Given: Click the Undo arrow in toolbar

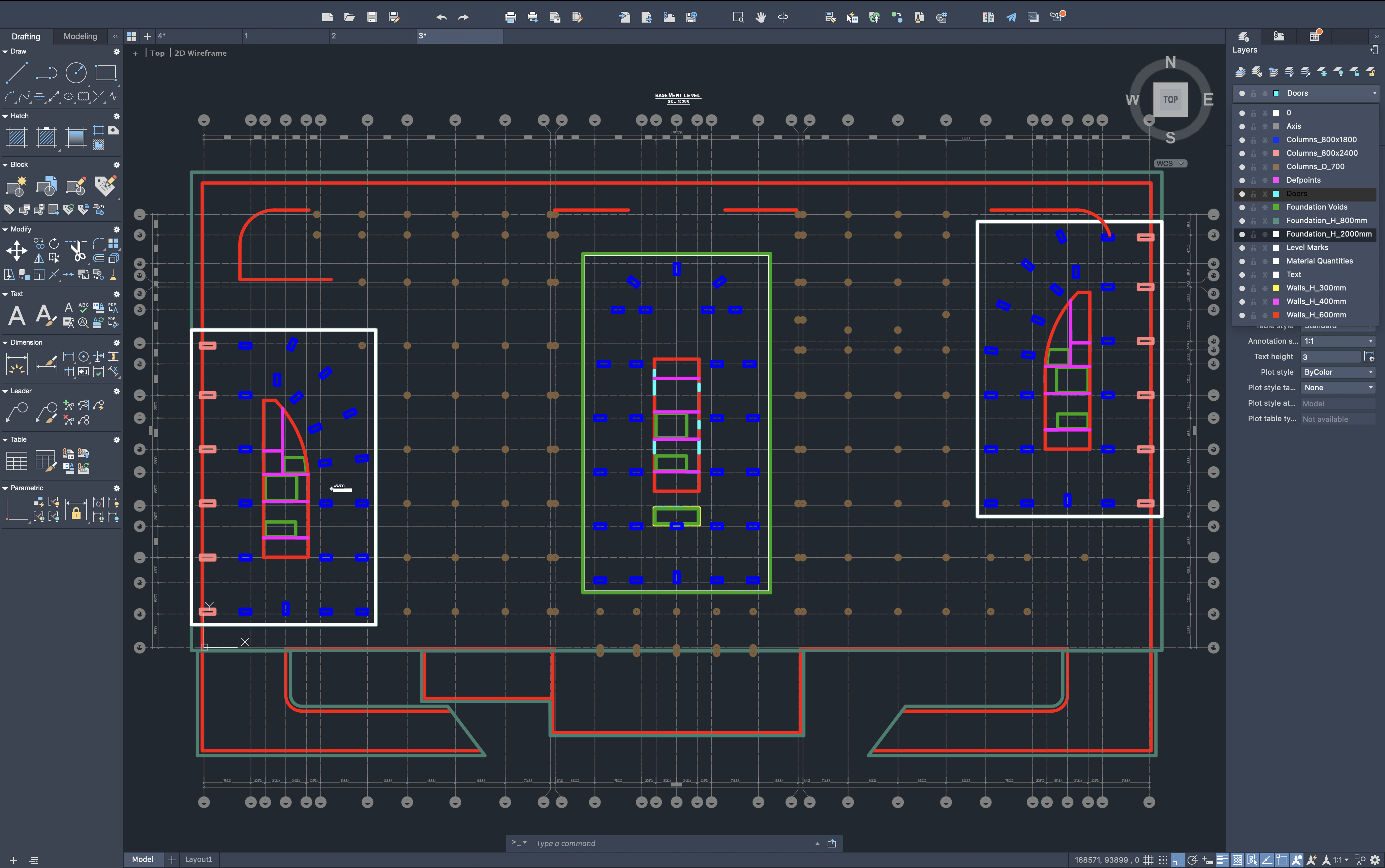Looking at the screenshot, I should [x=441, y=17].
